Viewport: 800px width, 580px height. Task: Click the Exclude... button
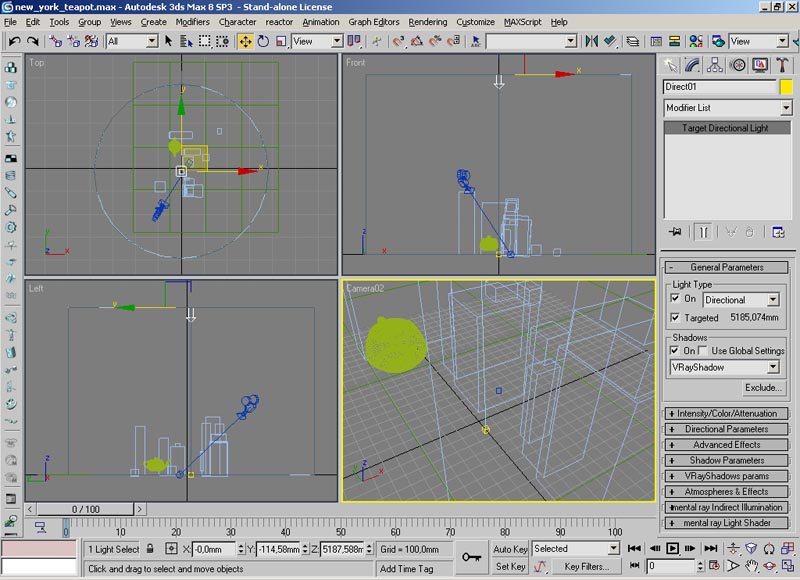[x=762, y=388]
